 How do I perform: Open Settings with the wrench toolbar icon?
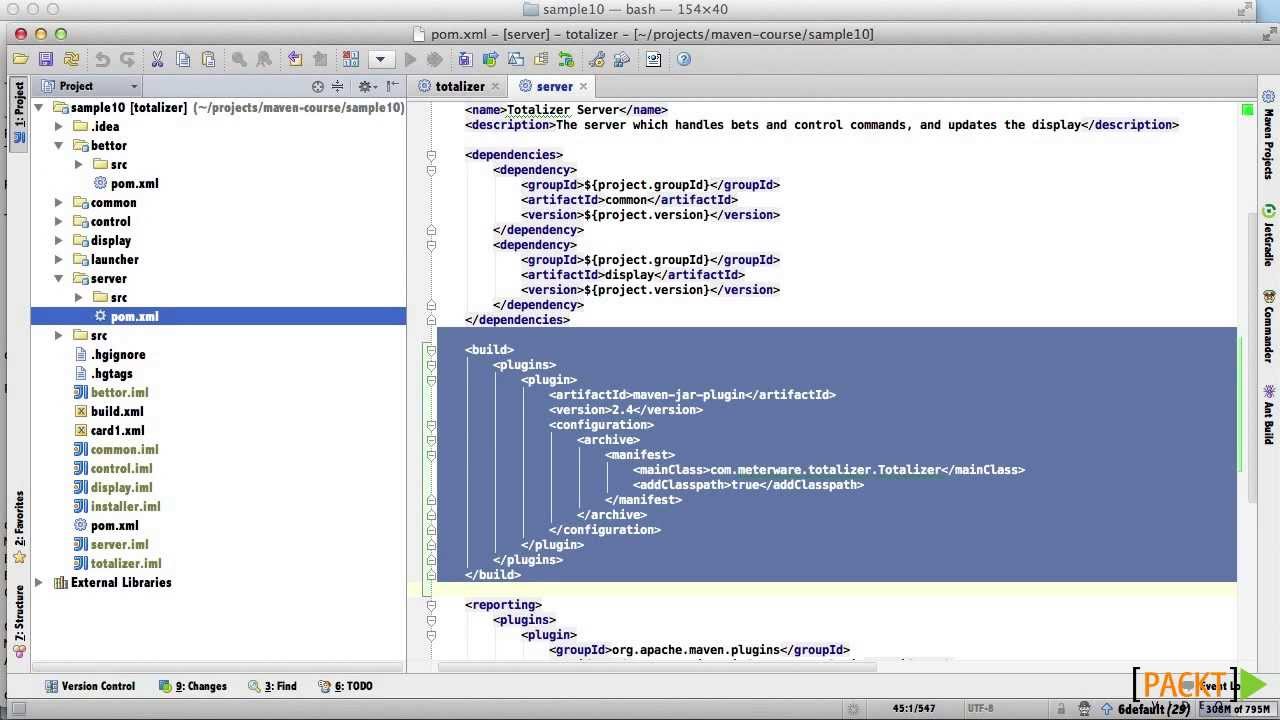click(x=597, y=60)
